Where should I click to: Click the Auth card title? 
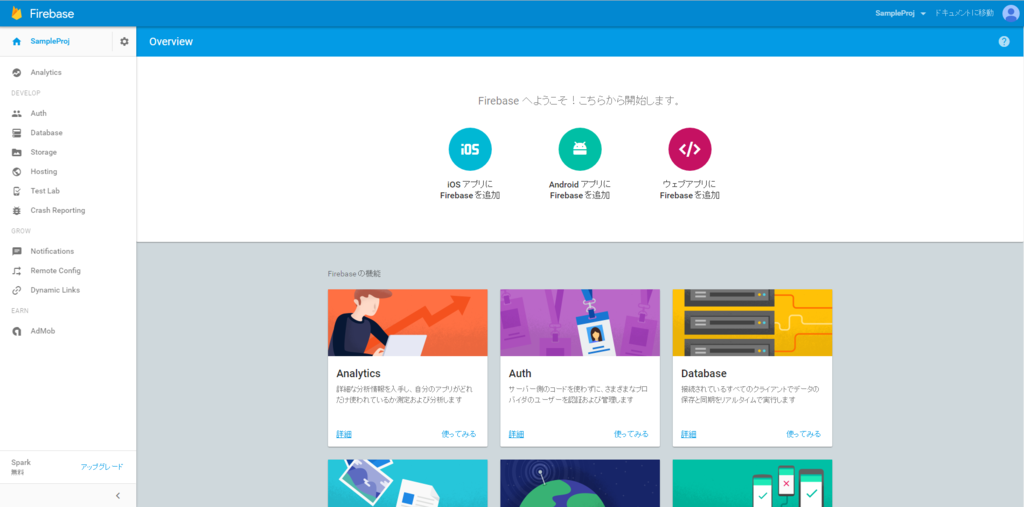[520, 374]
